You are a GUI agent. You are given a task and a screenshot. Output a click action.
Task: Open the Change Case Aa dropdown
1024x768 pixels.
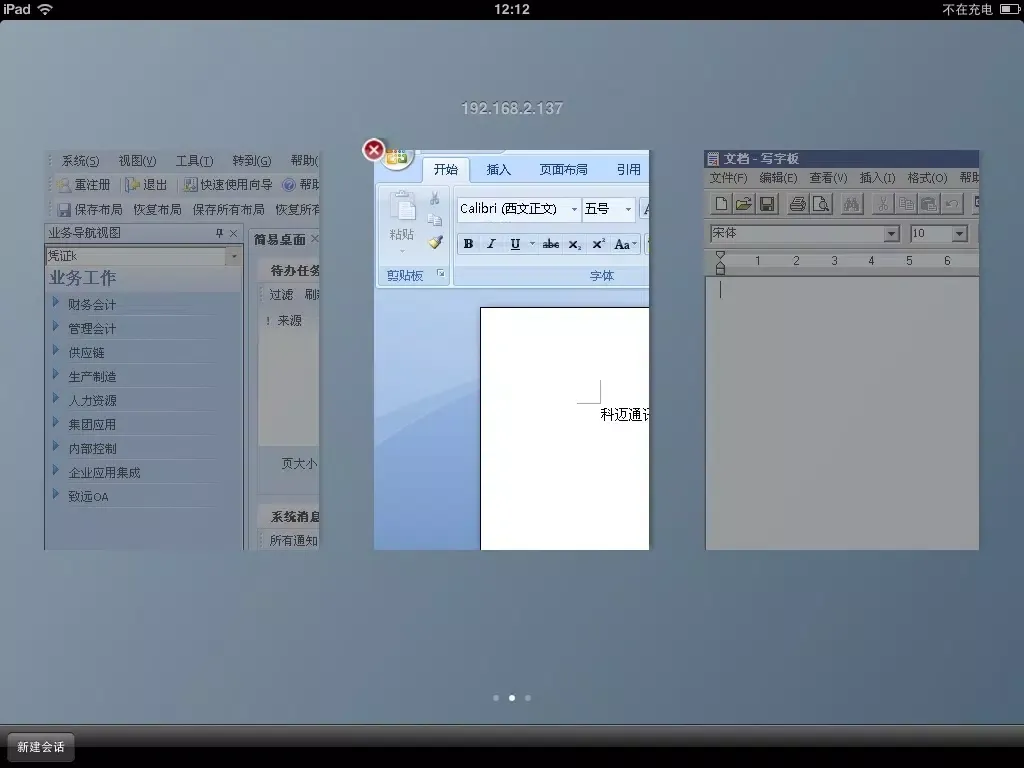[x=625, y=244]
